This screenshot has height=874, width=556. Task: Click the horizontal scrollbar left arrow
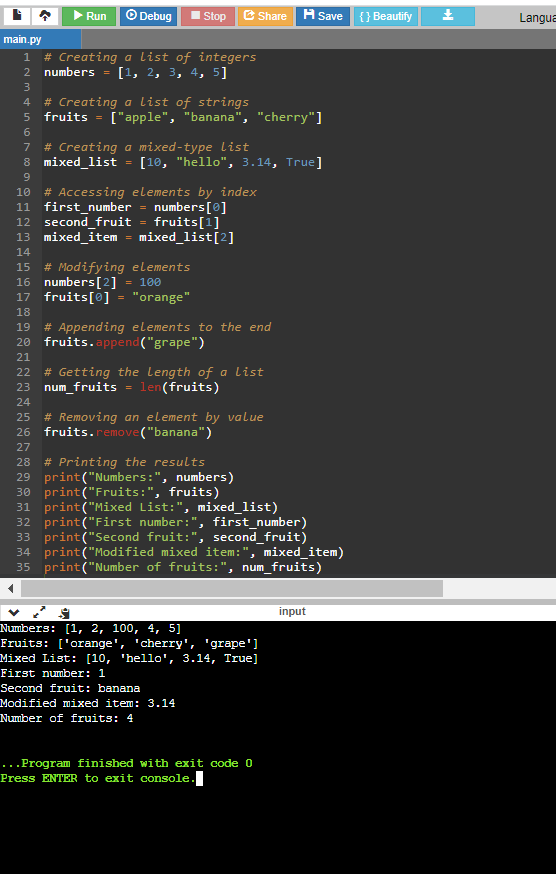[x=10, y=588]
